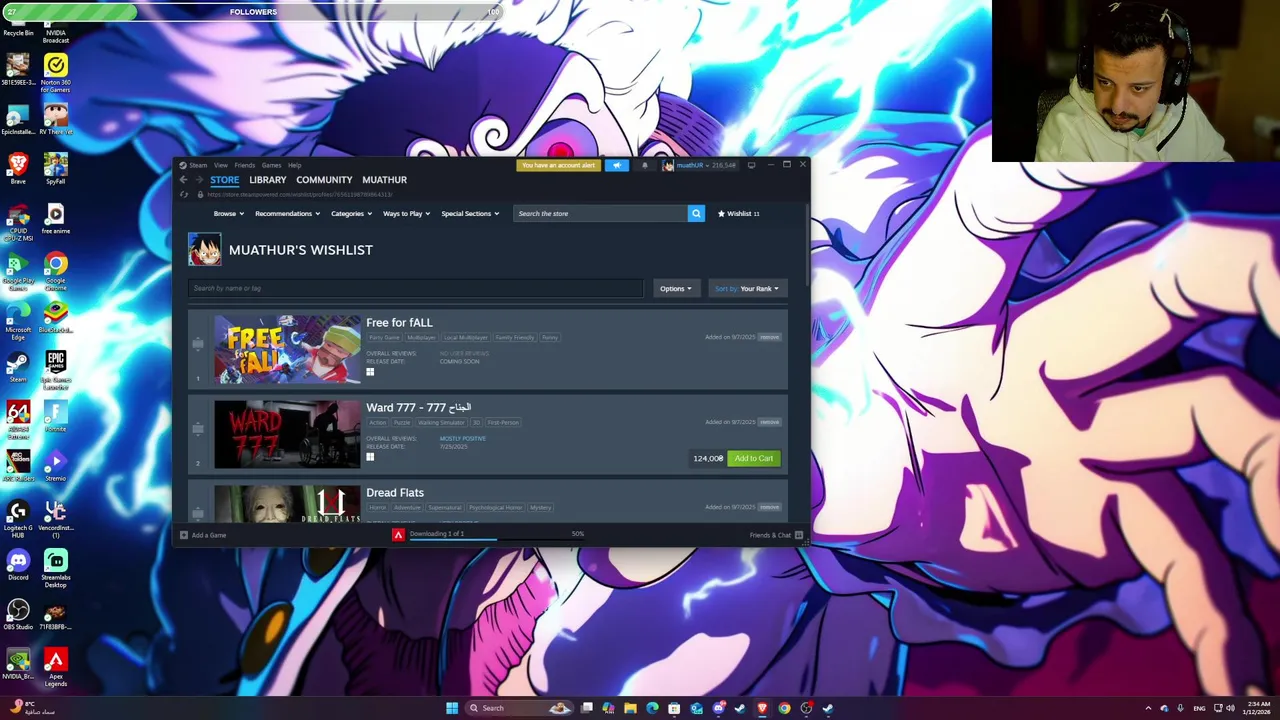Viewport: 1280px width, 720px height.
Task: Click the Luffy avatar beside wishlist title
Action: 205,250
